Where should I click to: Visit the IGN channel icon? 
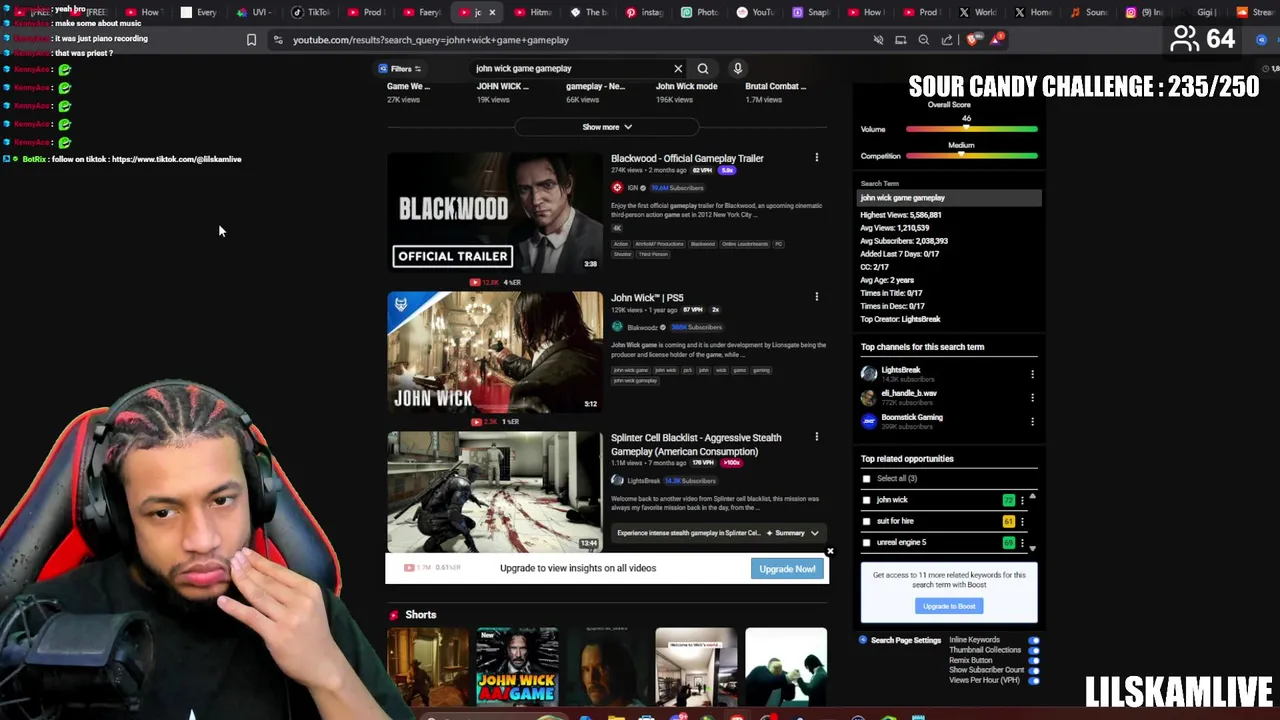coord(617,188)
